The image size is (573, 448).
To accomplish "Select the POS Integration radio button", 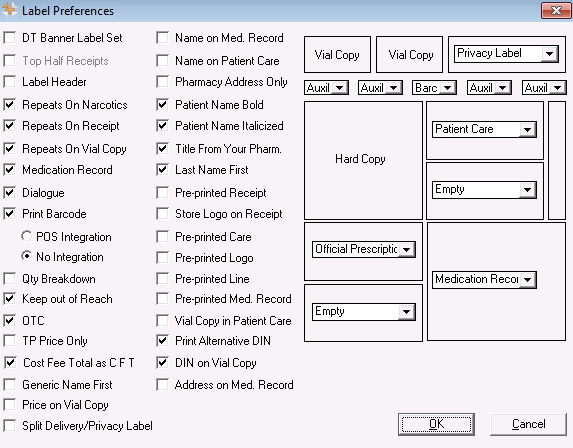I will pyautogui.click(x=26, y=236).
